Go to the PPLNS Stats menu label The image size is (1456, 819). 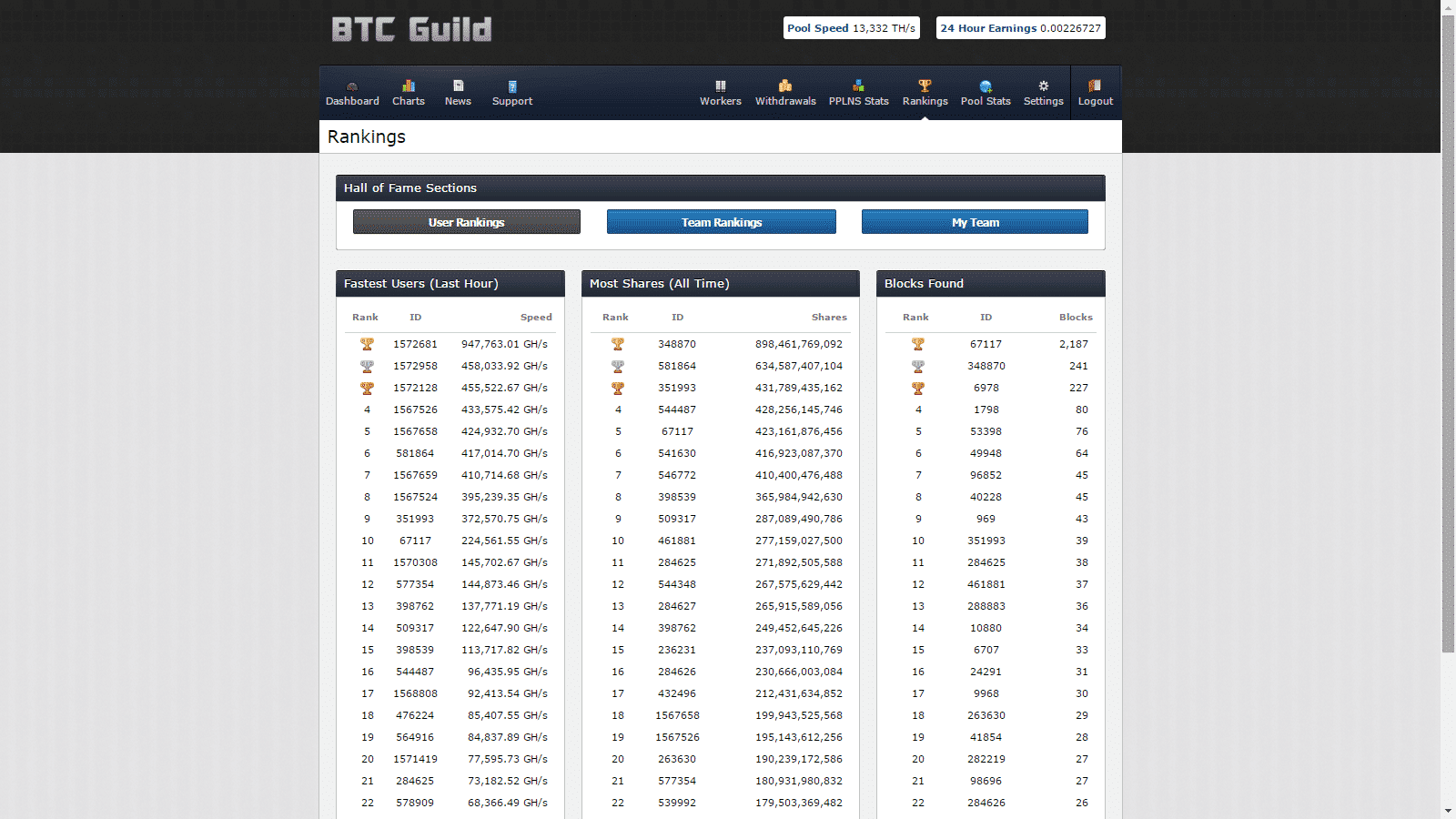(x=858, y=101)
